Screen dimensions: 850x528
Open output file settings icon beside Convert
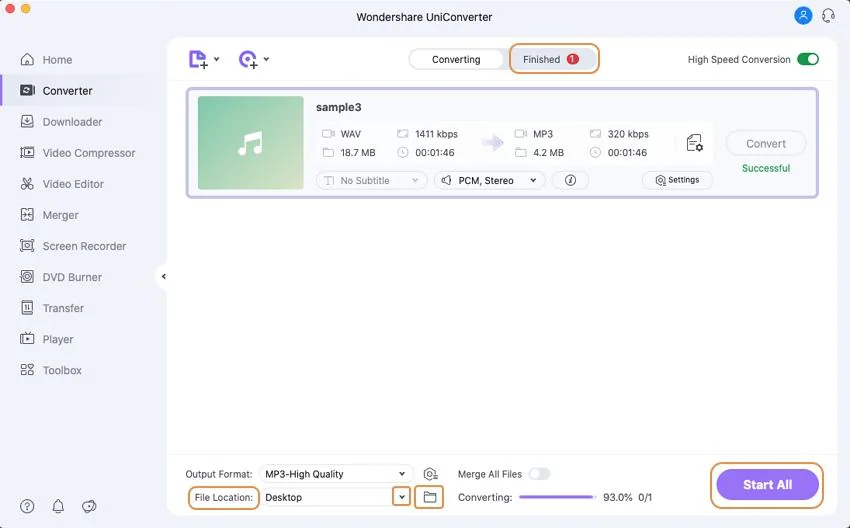pyautogui.click(x=694, y=143)
